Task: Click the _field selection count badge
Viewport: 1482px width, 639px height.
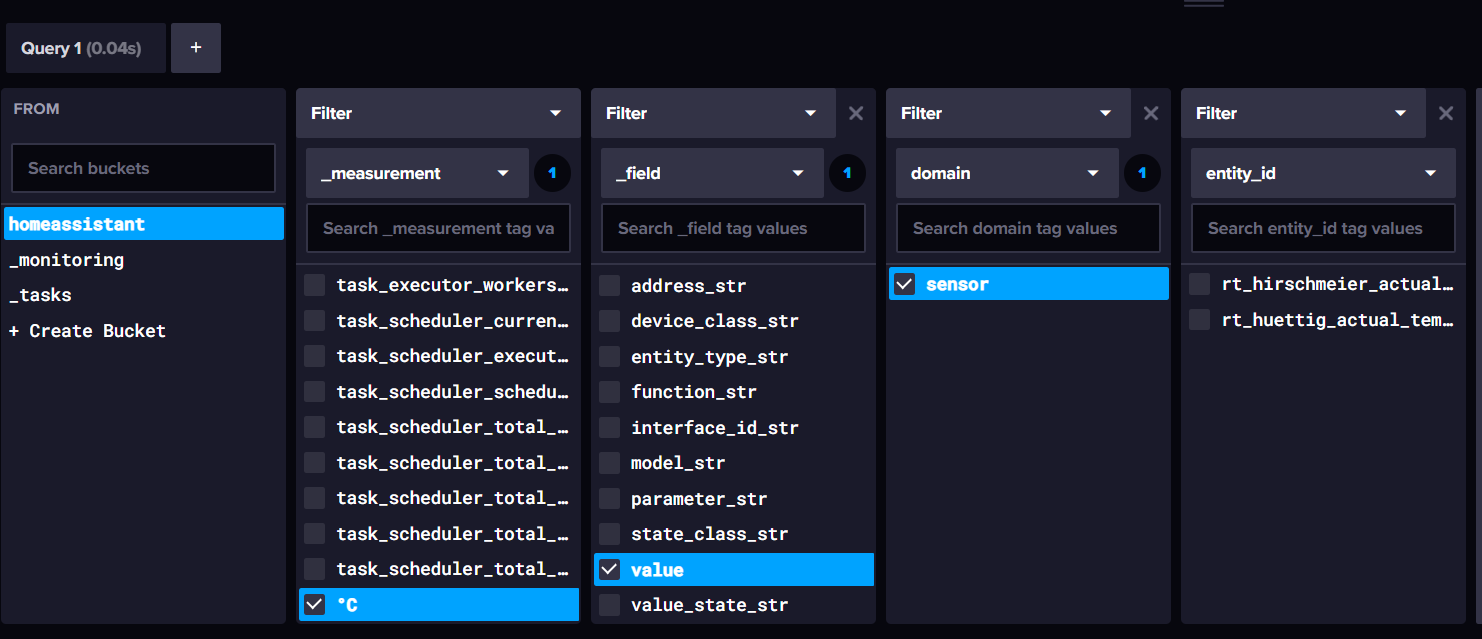Action: coord(847,173)
